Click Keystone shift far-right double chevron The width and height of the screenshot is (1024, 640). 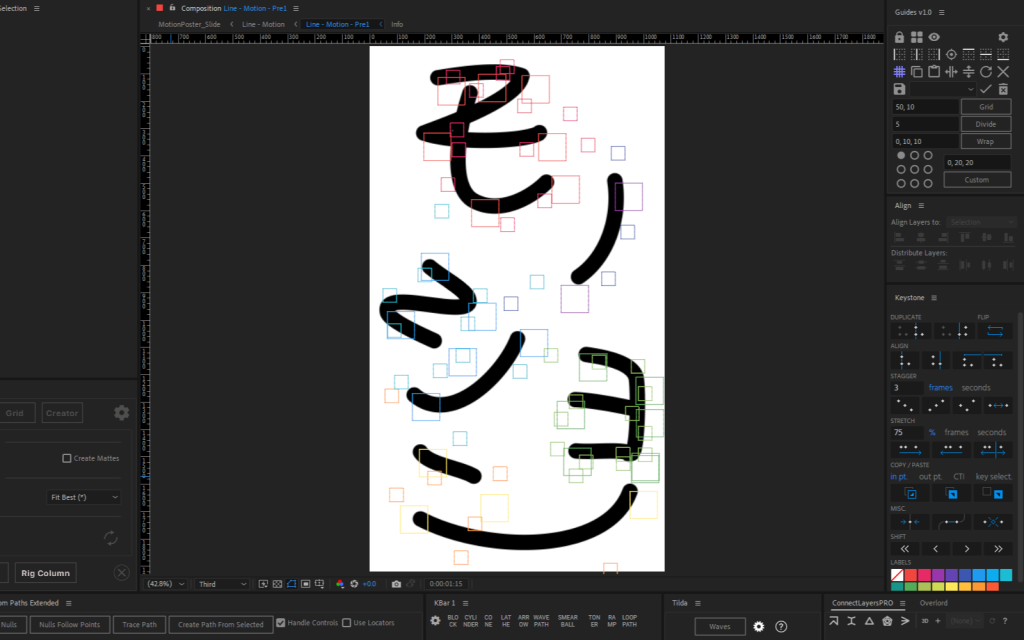point(998,549)
